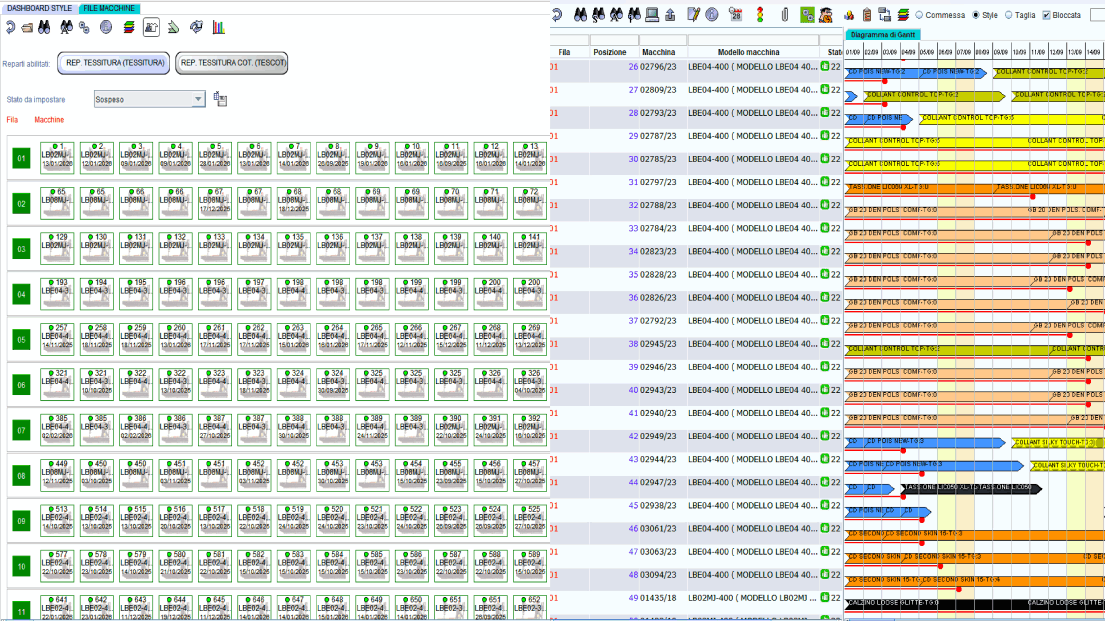The height and width of the screenshot is (621, 1105).
Task: Click the clipboard icon in the right toolbar
Action: (867, 15)
